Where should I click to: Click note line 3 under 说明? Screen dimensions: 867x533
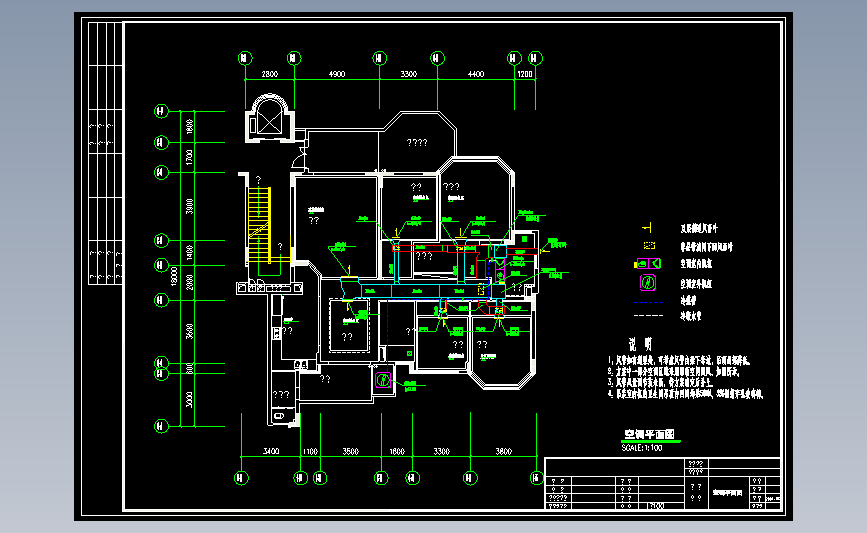coord(660,383)
